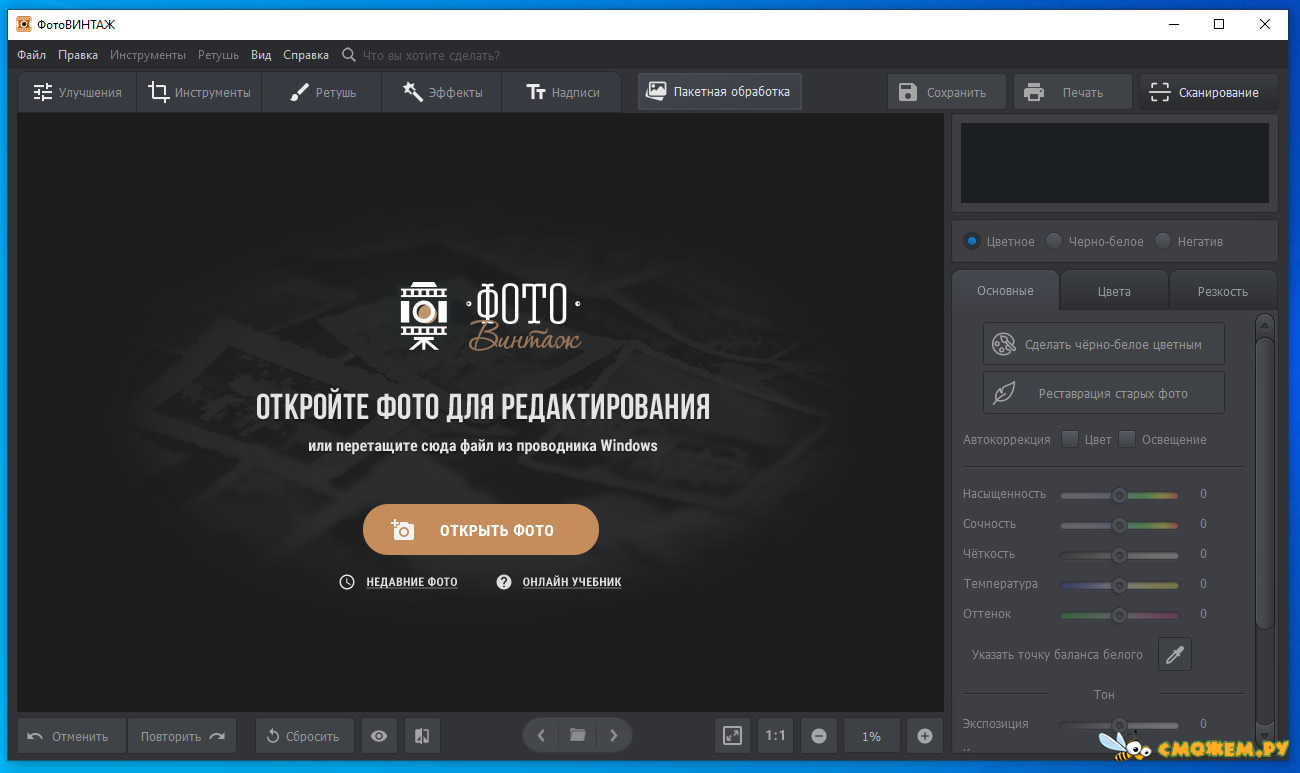Click the zoom in plus icon
The height and width of the screenshot is (773, 1300).
tap(924, 736)
